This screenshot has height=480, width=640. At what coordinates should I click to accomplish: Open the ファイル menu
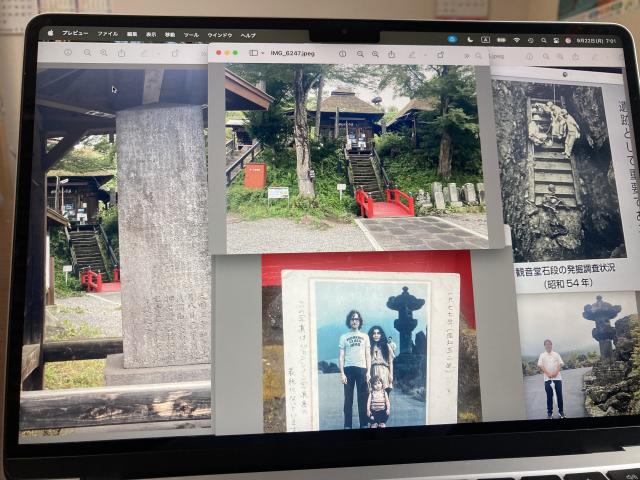pyautogui.click(x=106, y=34)
